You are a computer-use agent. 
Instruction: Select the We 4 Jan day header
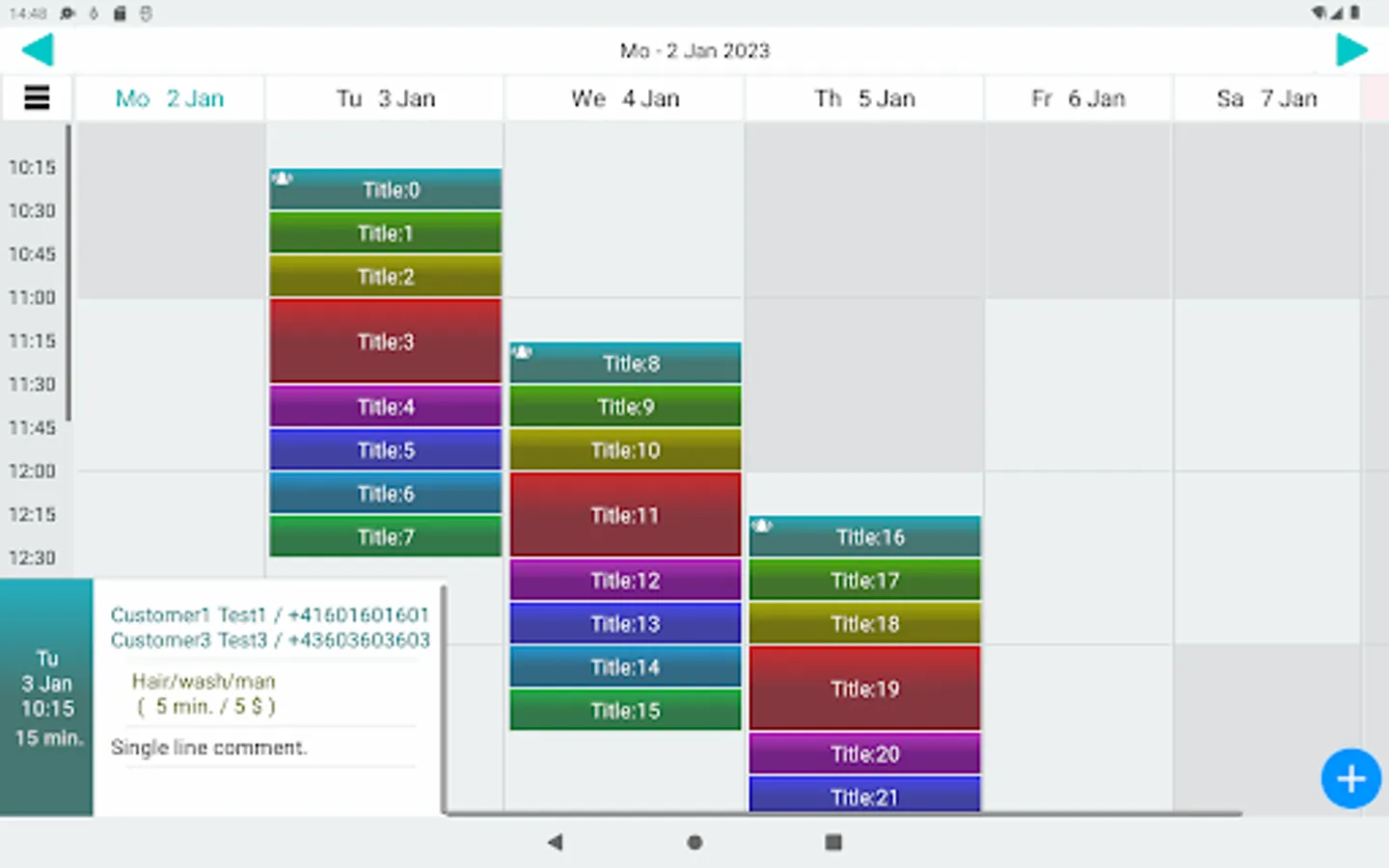[x=625, y=98]
